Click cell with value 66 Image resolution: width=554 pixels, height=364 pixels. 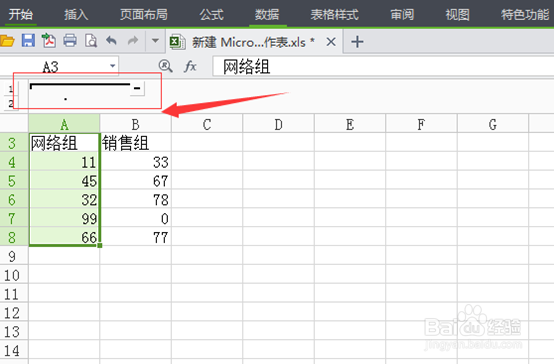tap(64, 237)
